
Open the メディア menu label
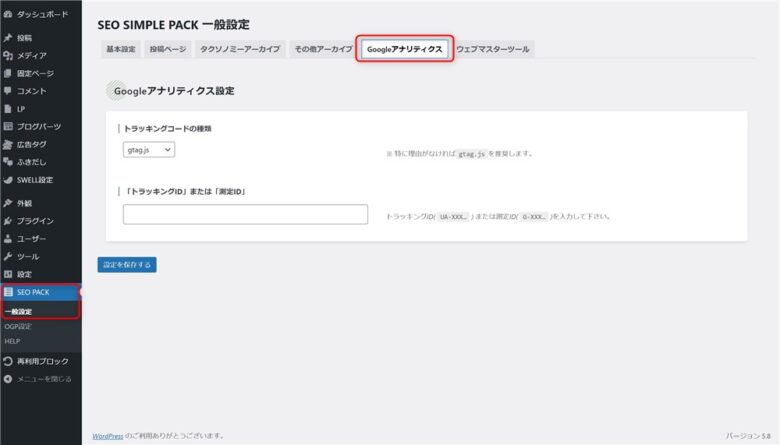pyautogui.click(x=32, y=56)
